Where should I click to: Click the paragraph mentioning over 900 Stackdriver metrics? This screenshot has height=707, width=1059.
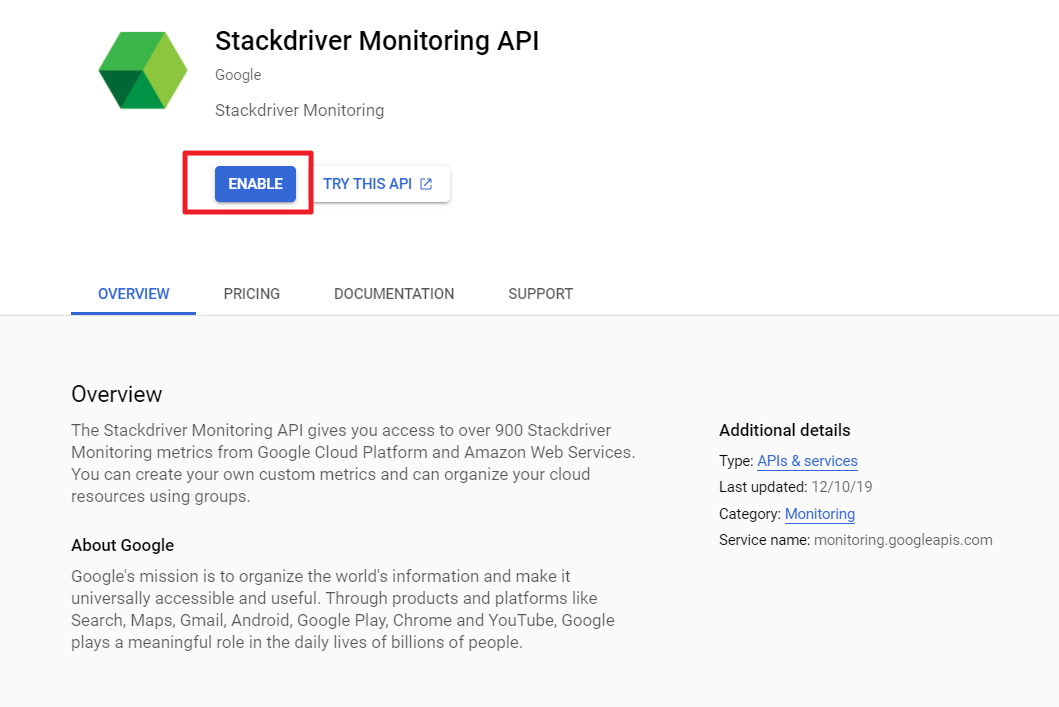[353, 463]
